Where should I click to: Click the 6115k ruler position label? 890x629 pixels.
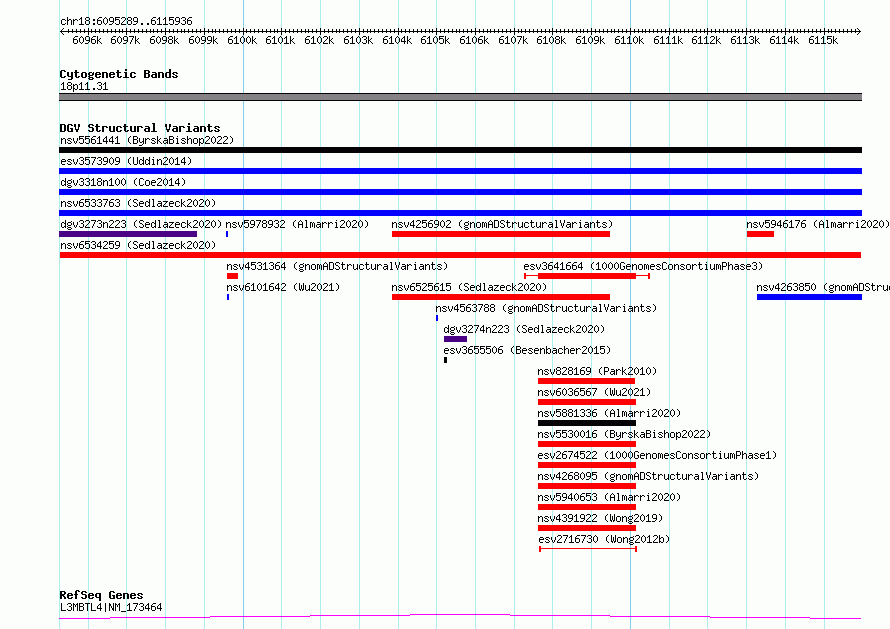tap(823, 40)
